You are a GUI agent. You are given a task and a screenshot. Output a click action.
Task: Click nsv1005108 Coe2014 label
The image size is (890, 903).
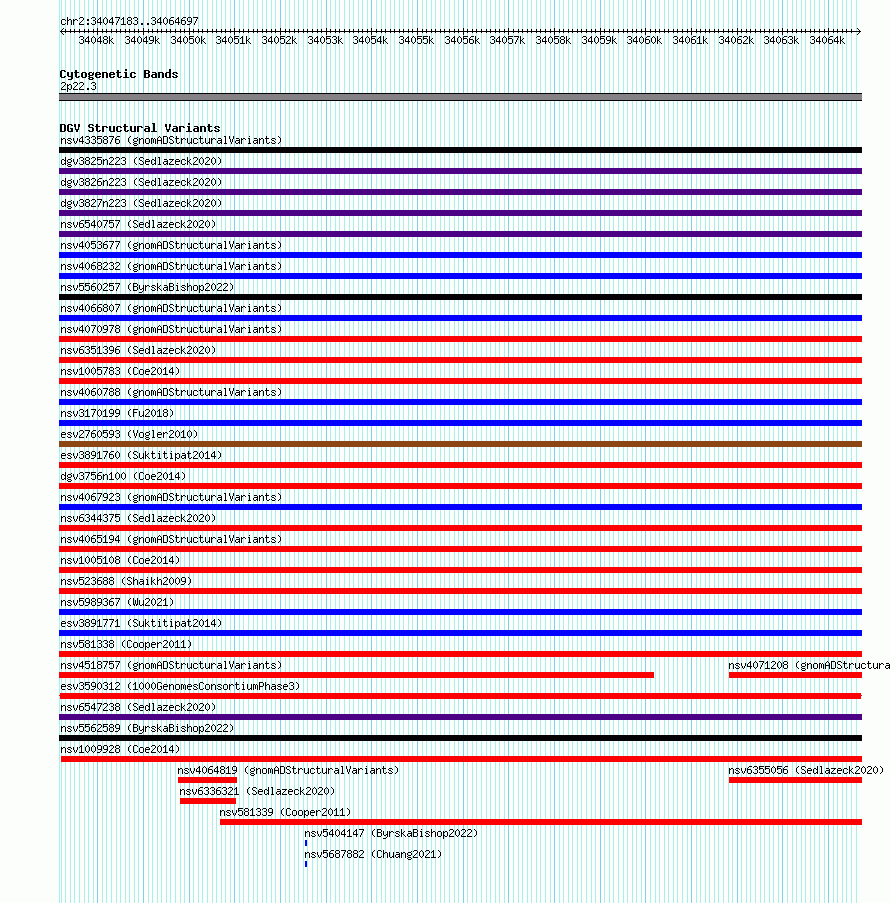click(120, 560)
